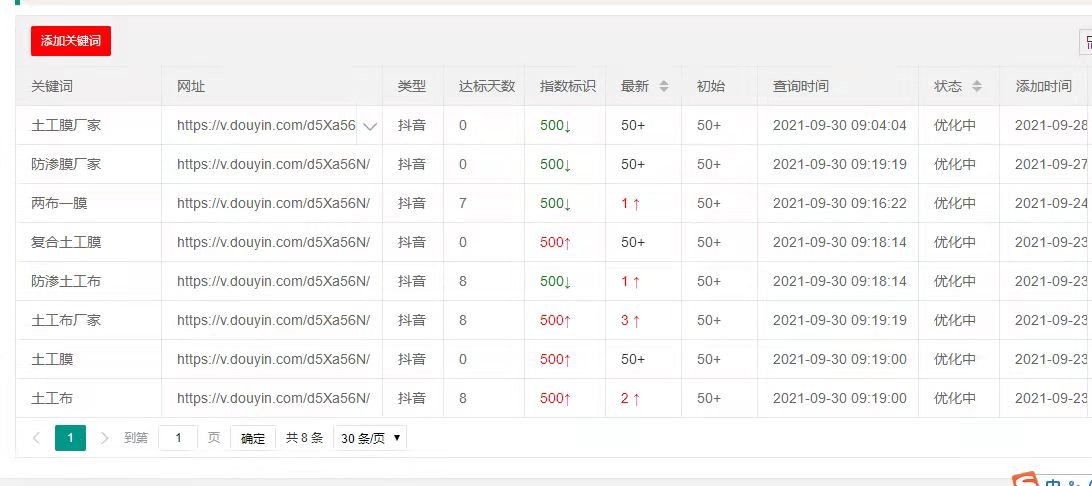Click 优化中 status in 土工布 row
This screenshot has width=1092, height=486.
coord(955,398)
